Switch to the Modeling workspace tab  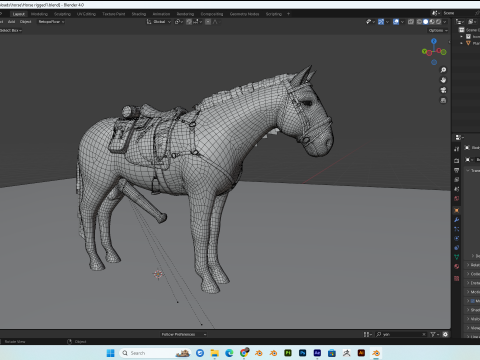[x=39, y=14]
